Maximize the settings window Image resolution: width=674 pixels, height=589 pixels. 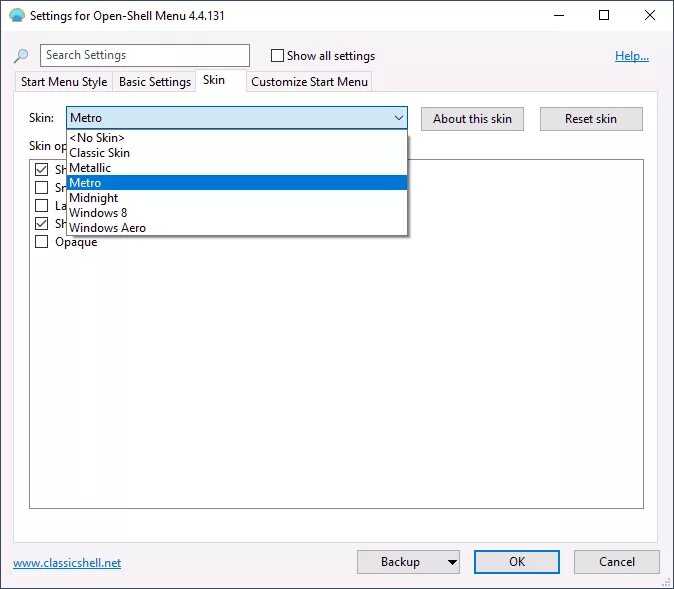604,15
